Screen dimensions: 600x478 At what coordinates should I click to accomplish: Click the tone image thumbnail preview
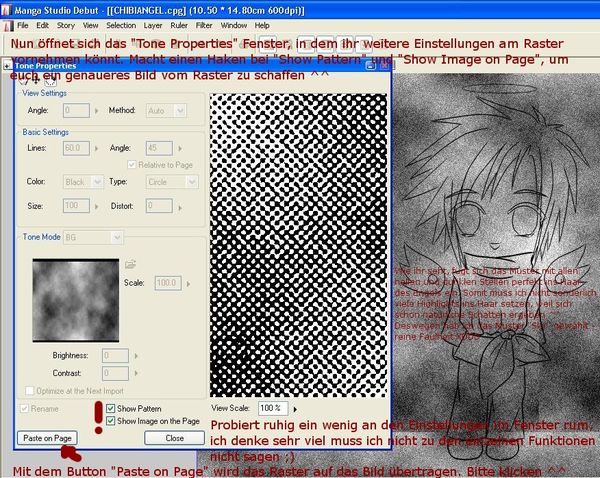[x=76, y=300]
